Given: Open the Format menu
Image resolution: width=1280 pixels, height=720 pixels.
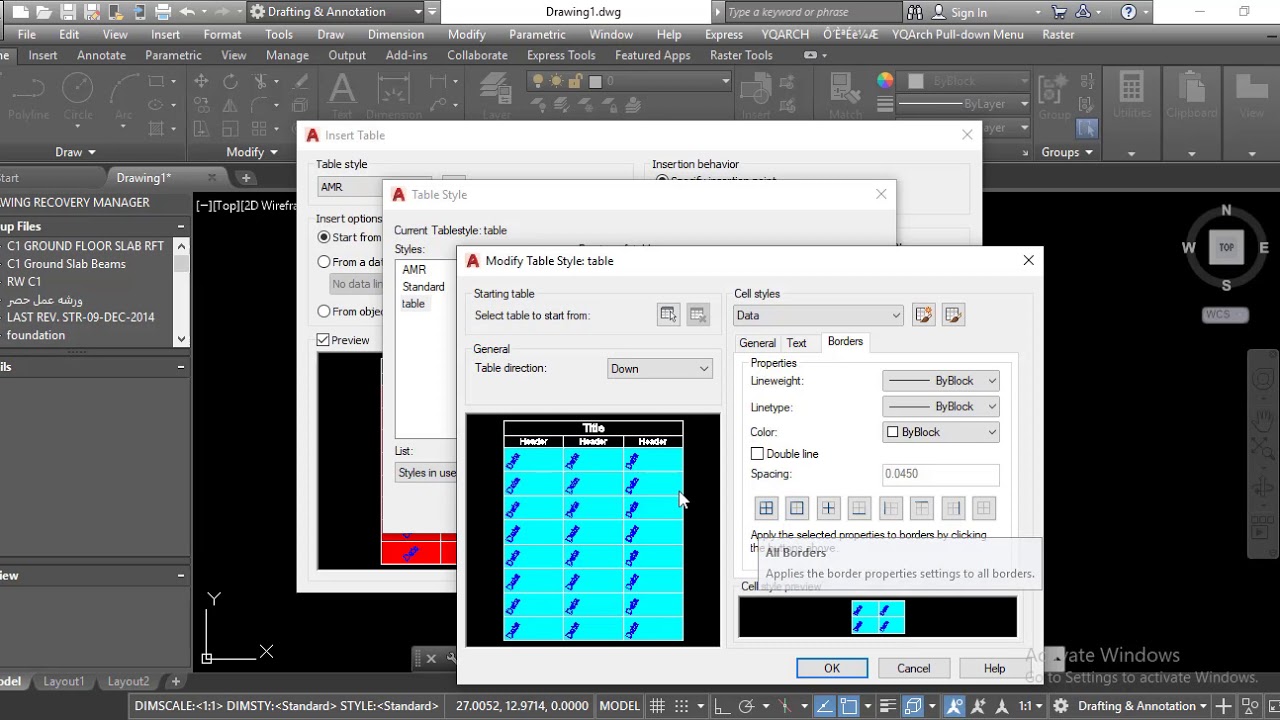Looking at the screenshot, I should point(222,34).
